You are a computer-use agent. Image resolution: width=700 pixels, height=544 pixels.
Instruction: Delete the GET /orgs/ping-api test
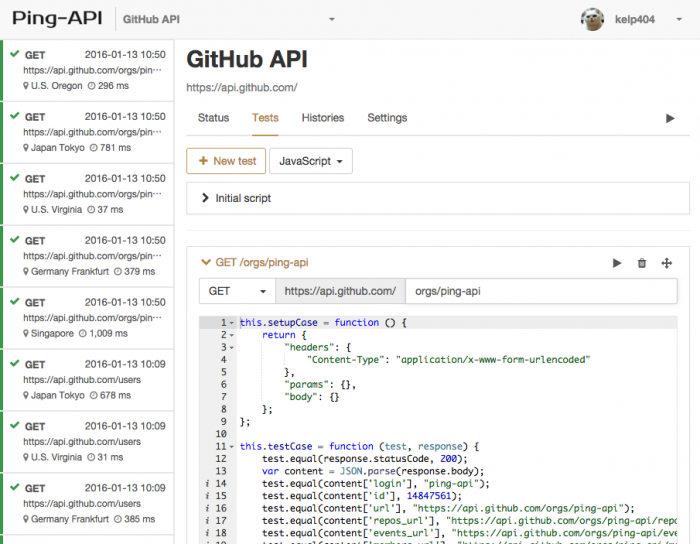click(x=642, y=263)
